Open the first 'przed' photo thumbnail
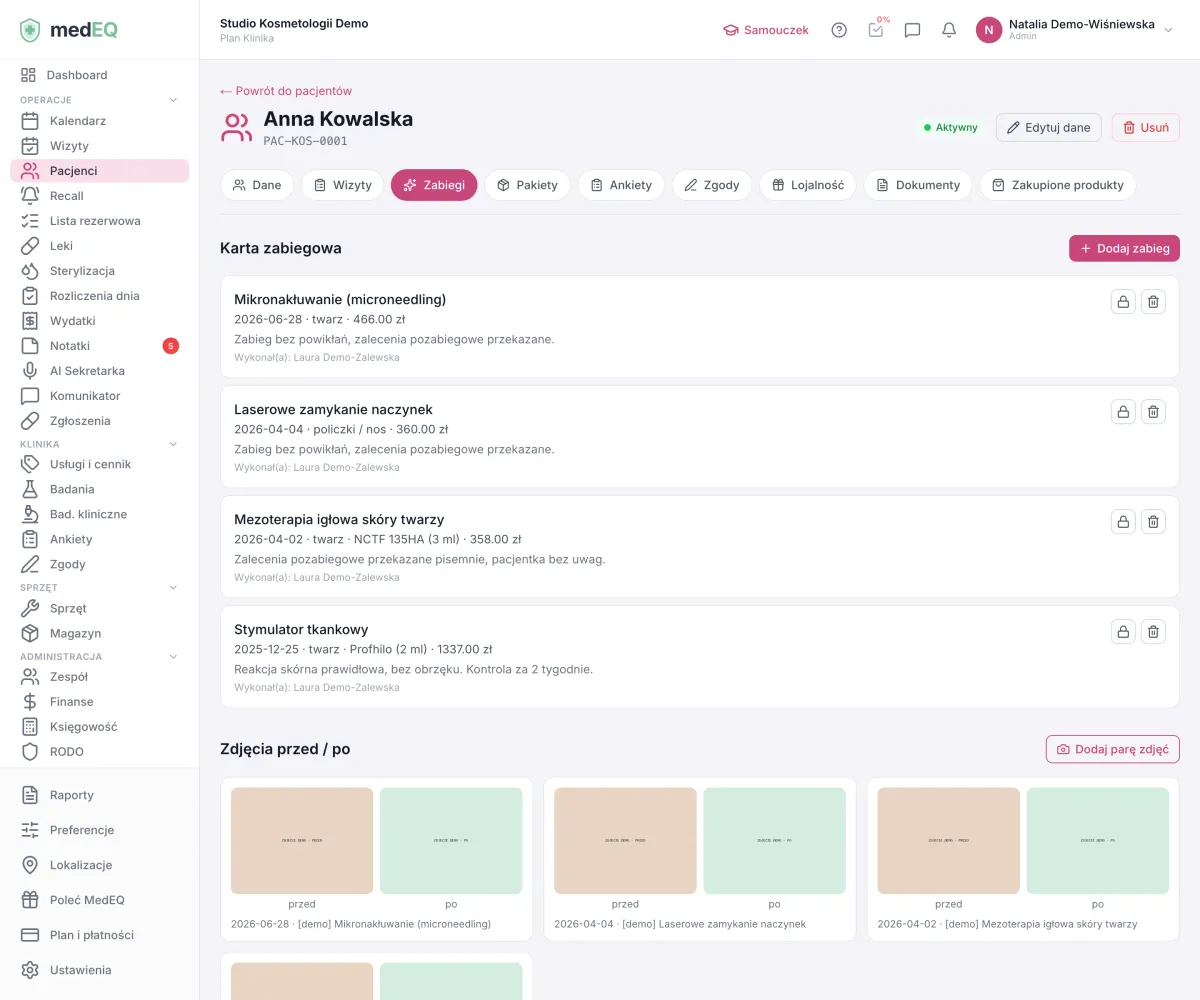The width and height of the screenshot is (1200, 1000). coord(302,840)
